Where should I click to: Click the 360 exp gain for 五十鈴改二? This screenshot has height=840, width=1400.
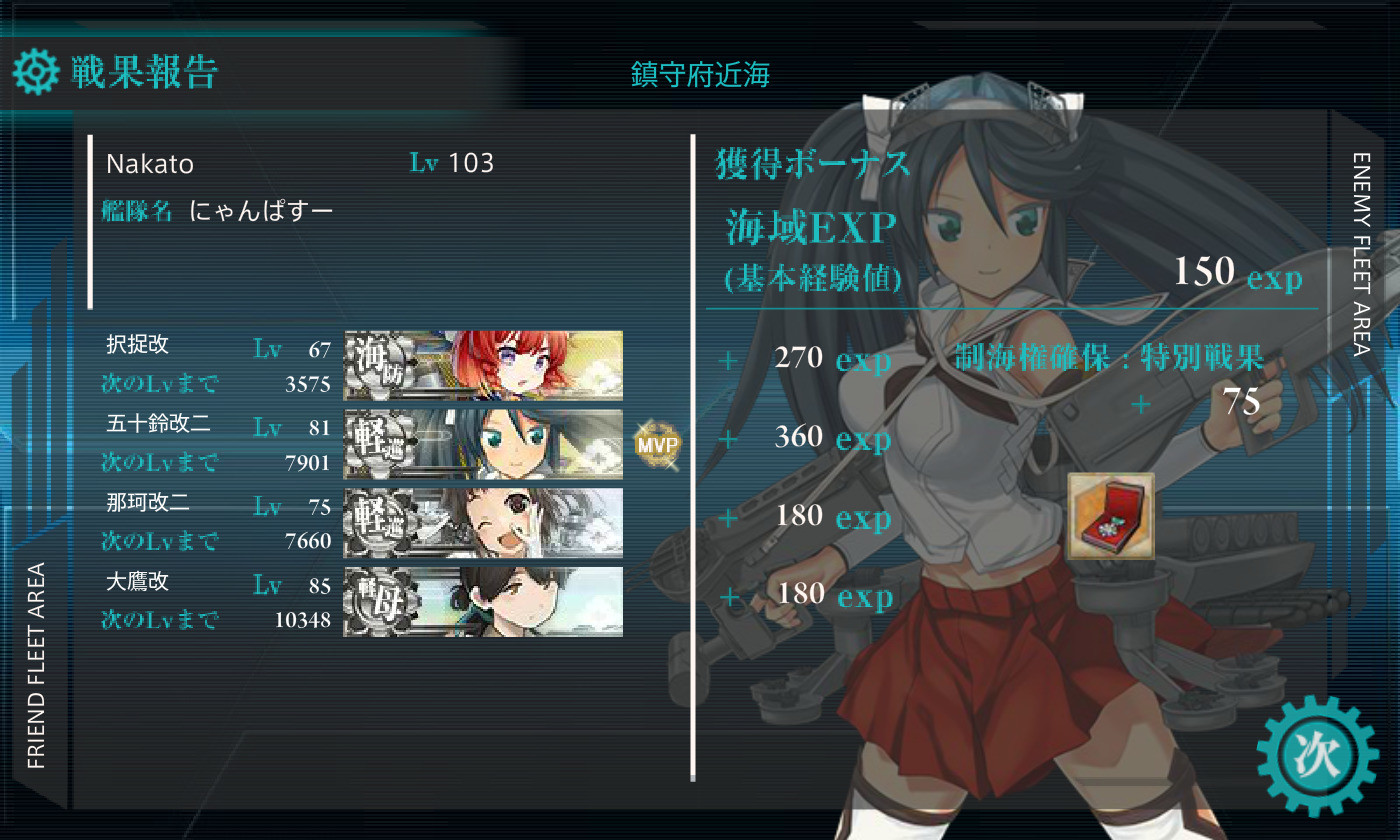(832, 437)
